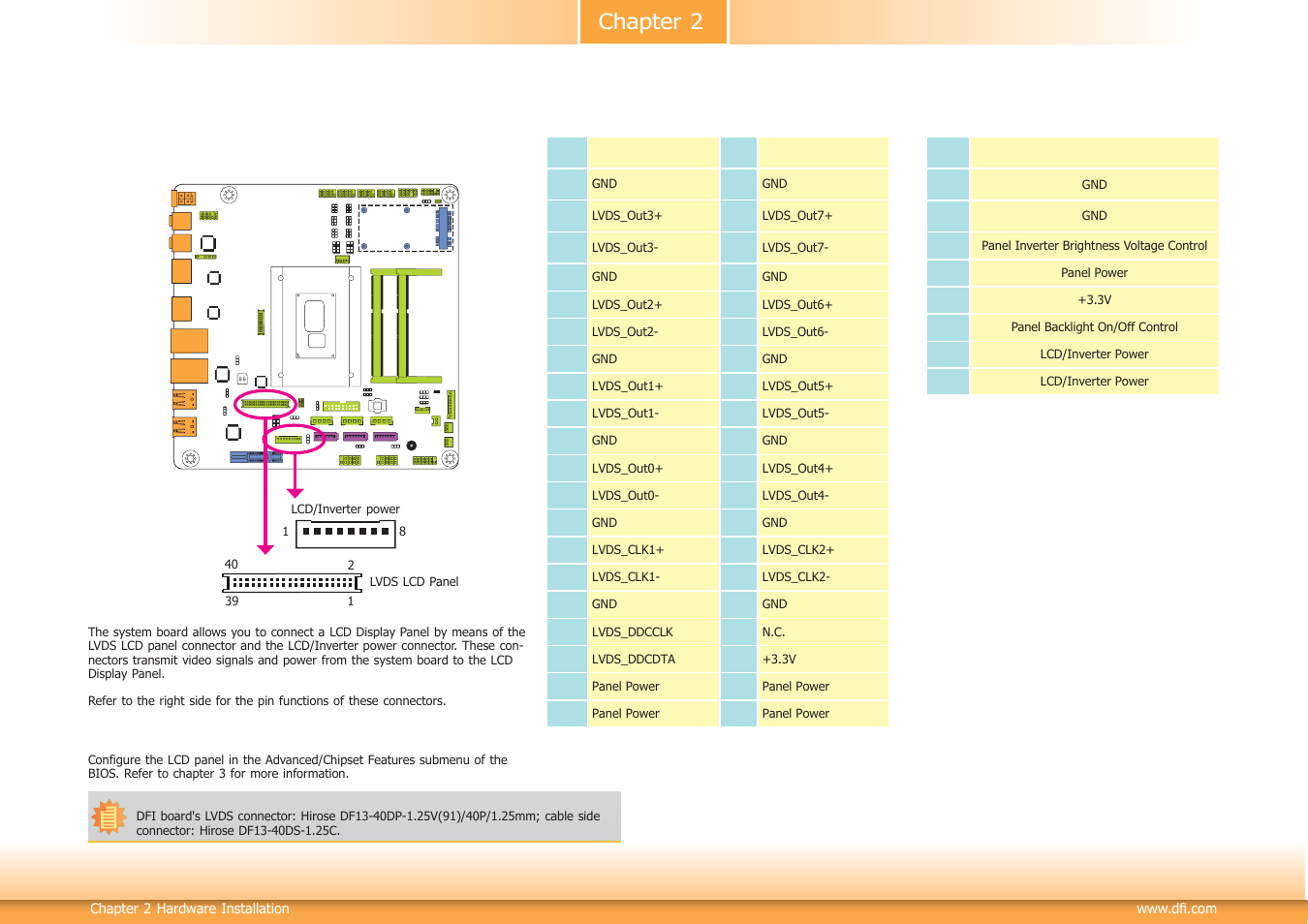This screenshot has width=1308, height=924.
Task: Select the Panel Backlight On/Off Control cell
Action: click(1095, 327)
